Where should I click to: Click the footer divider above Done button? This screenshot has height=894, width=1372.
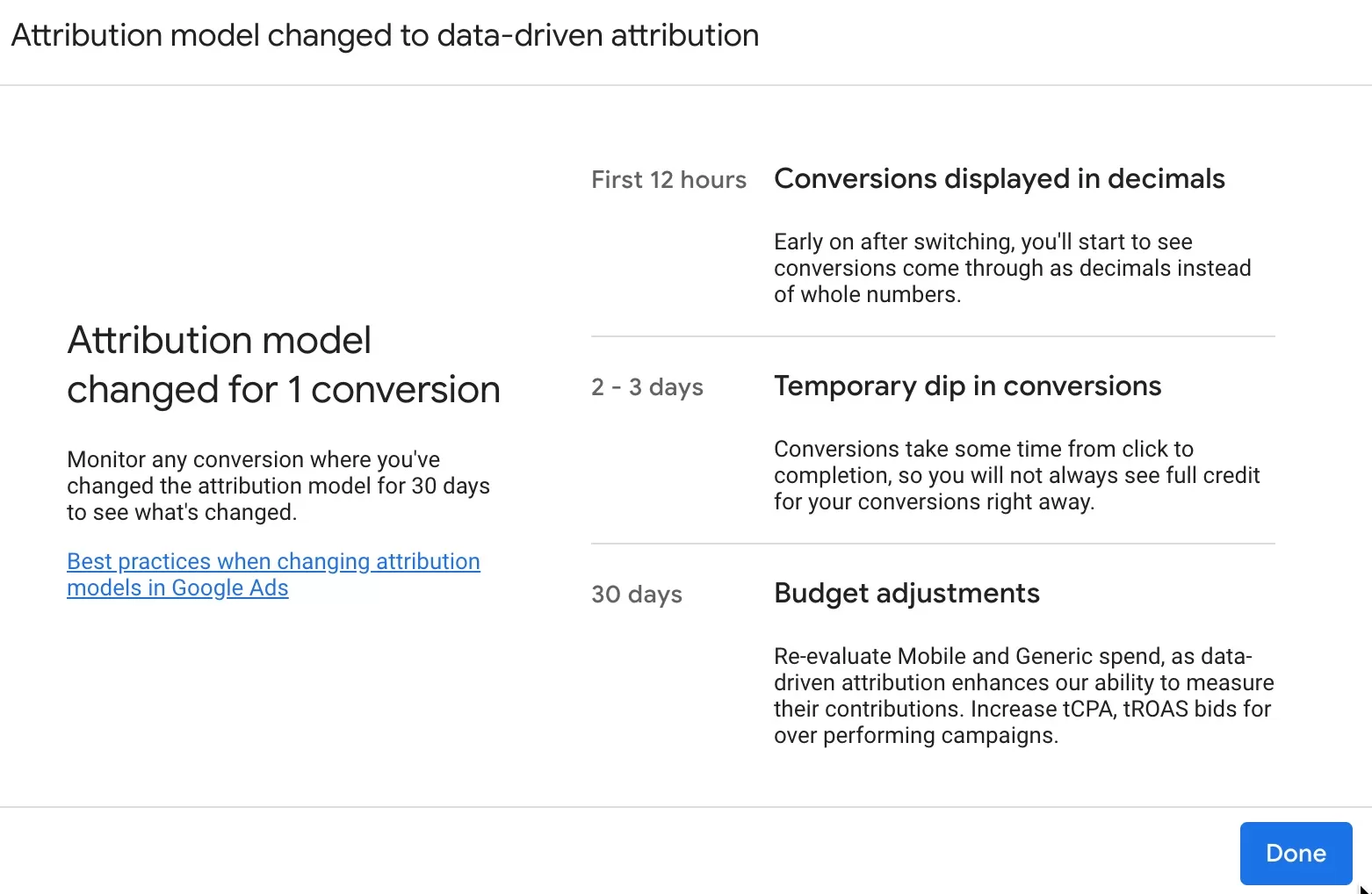pos(686,807)
